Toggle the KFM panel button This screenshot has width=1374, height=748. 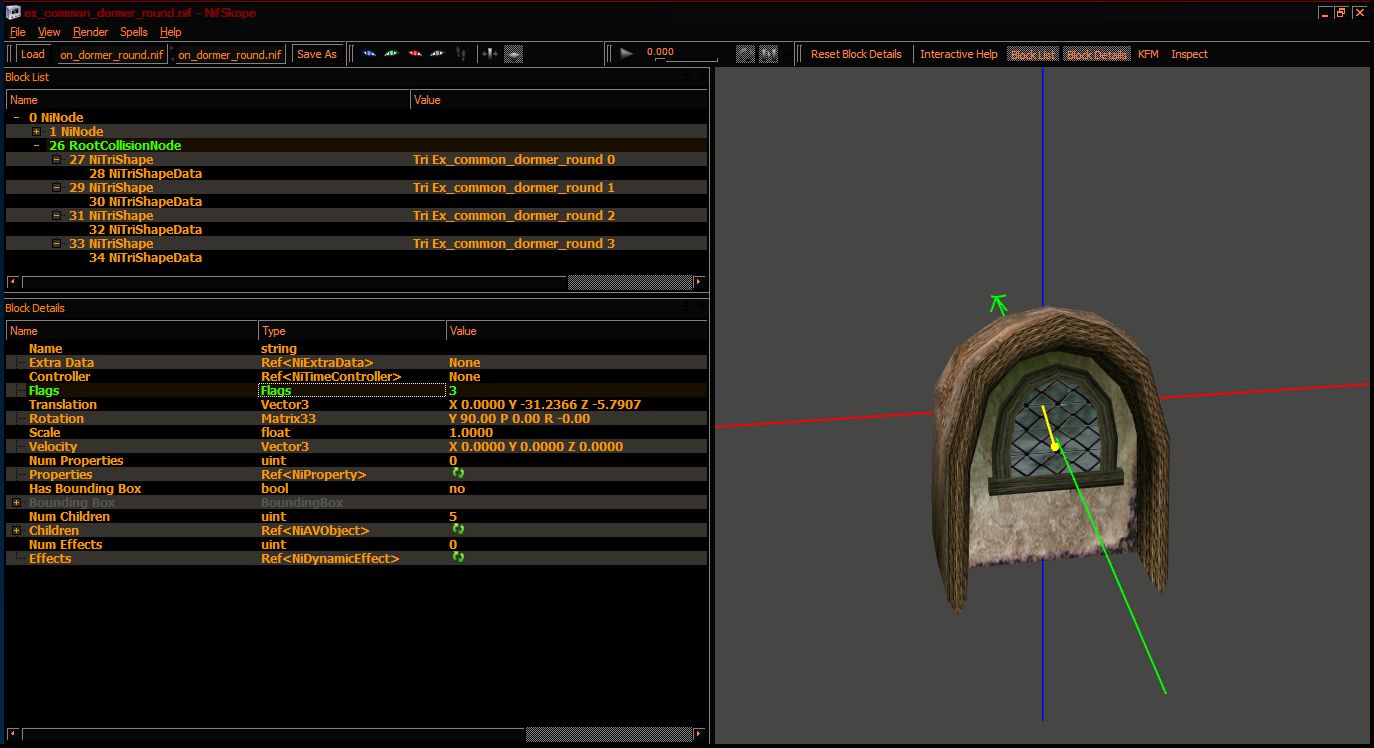coord(1148,54)
